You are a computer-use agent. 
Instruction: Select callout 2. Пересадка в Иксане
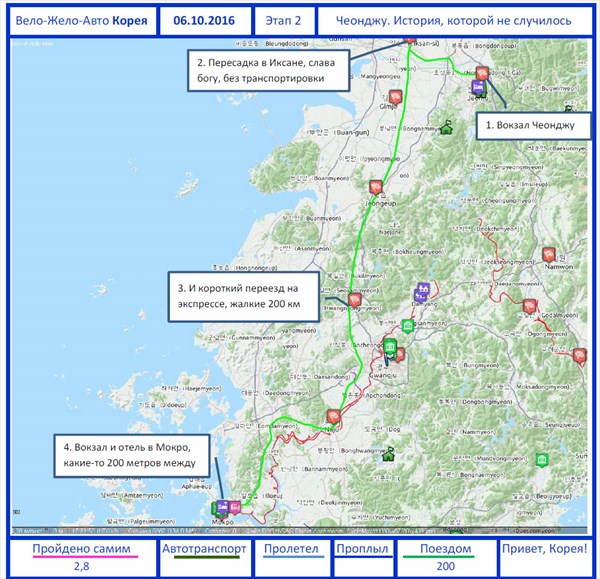pos(268,70)
